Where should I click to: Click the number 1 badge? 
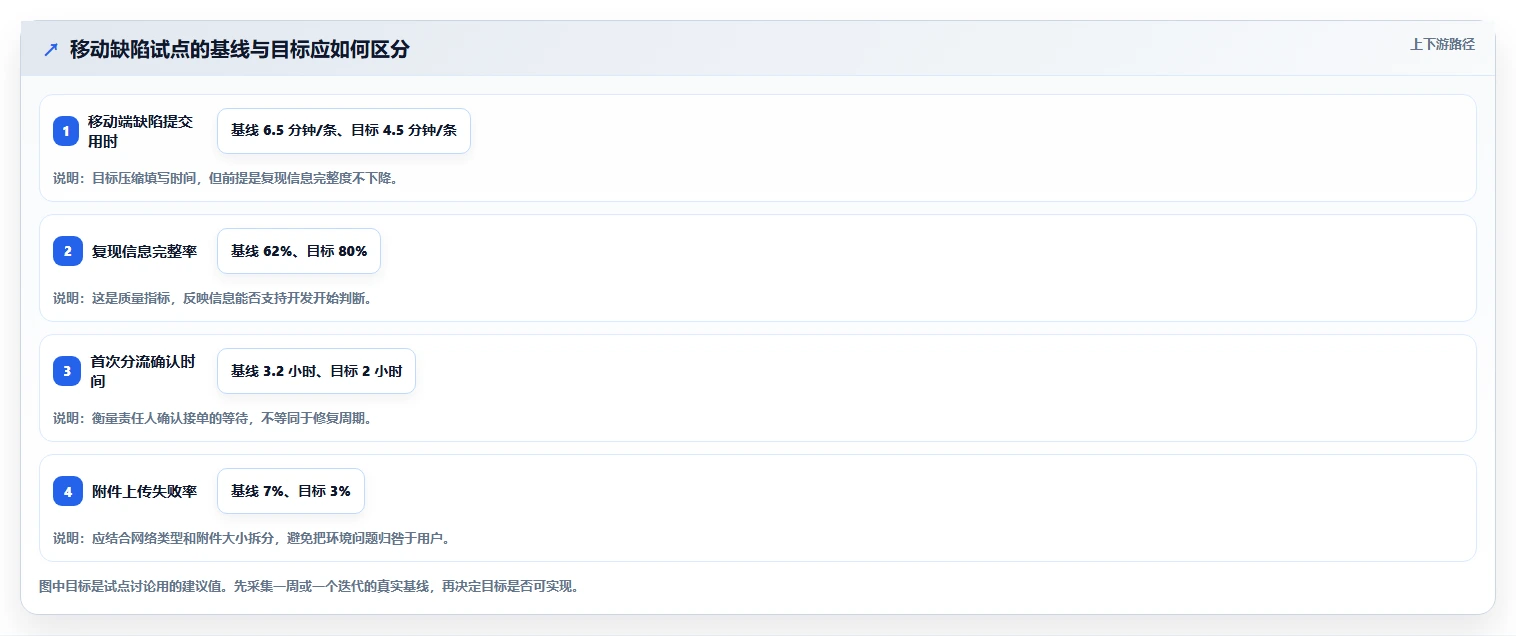66,131
